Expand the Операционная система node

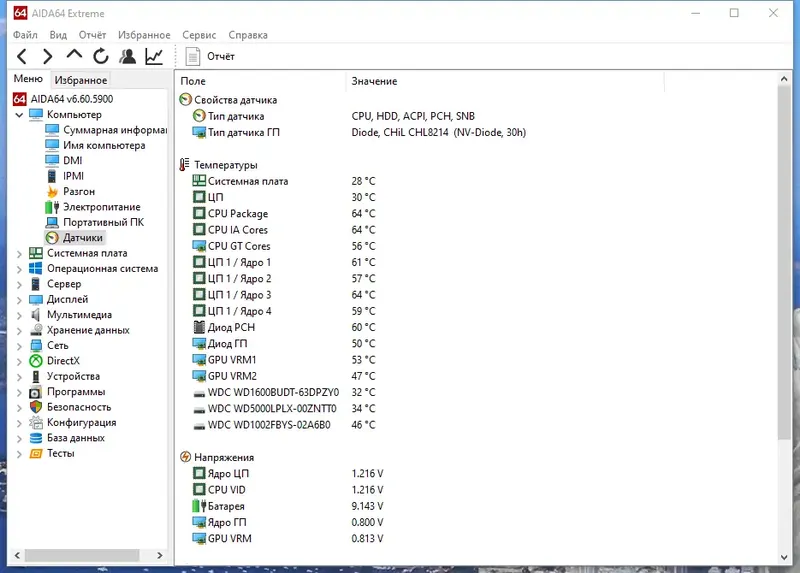tap(19, 269)
